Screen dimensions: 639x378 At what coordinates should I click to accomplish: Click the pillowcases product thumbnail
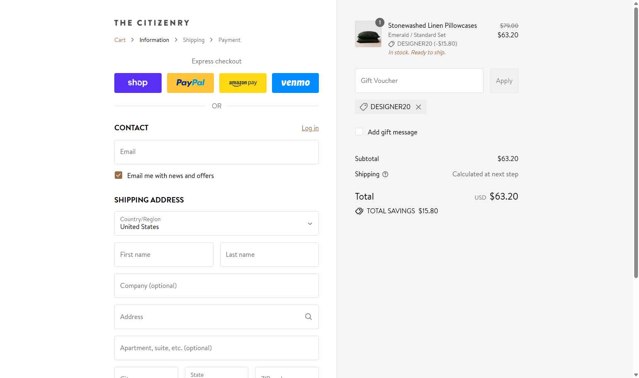pos(368,34)
